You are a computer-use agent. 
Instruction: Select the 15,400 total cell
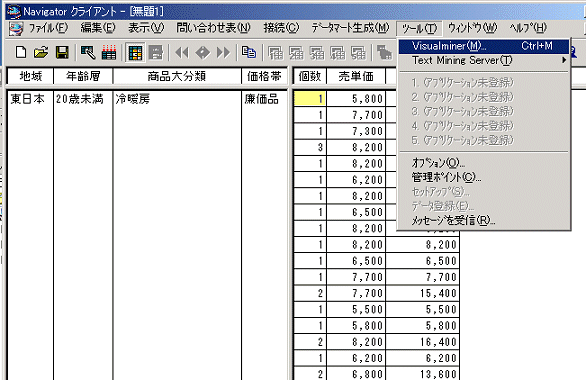pyautogui.click(x=423, y=293)
